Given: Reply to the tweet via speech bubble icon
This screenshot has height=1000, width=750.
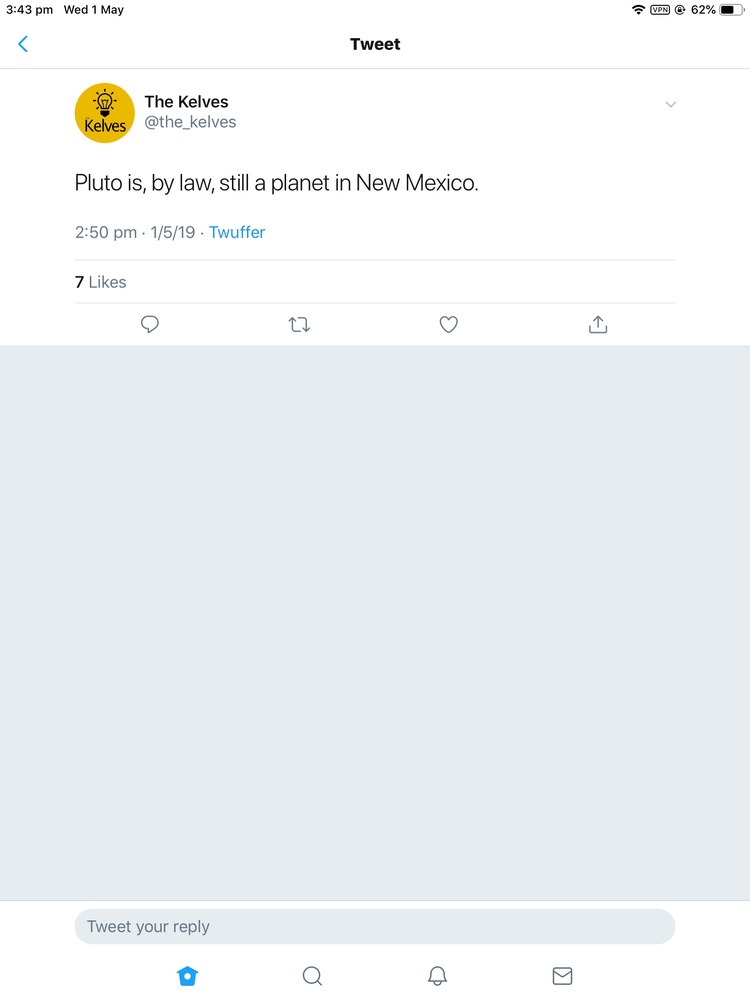Looking at the screenshot, I should (150, 324).
